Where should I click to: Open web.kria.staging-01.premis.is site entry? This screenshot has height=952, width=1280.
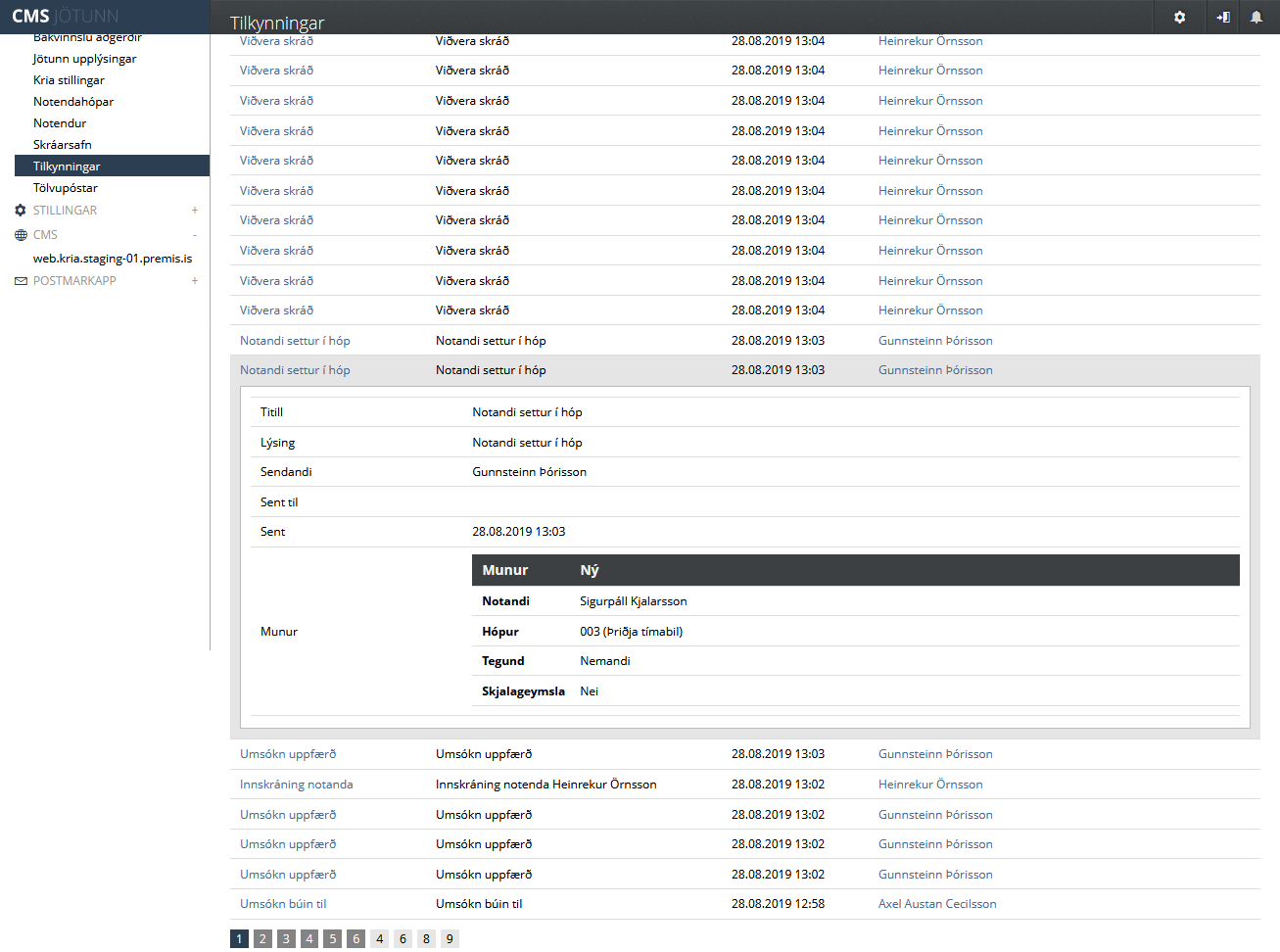tap(113, 259)
